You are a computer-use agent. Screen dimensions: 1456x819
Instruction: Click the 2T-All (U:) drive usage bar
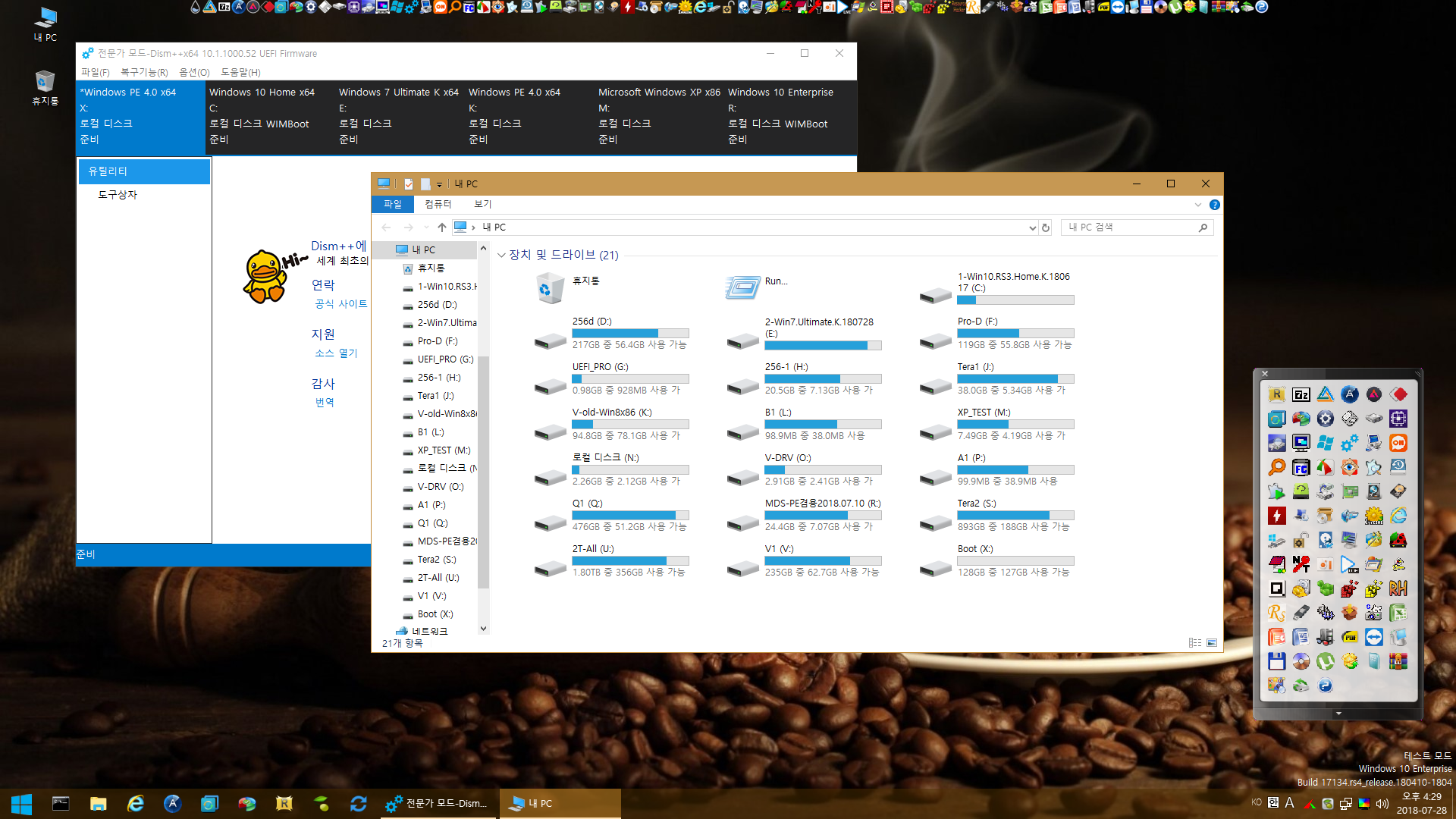click(630, 561)
